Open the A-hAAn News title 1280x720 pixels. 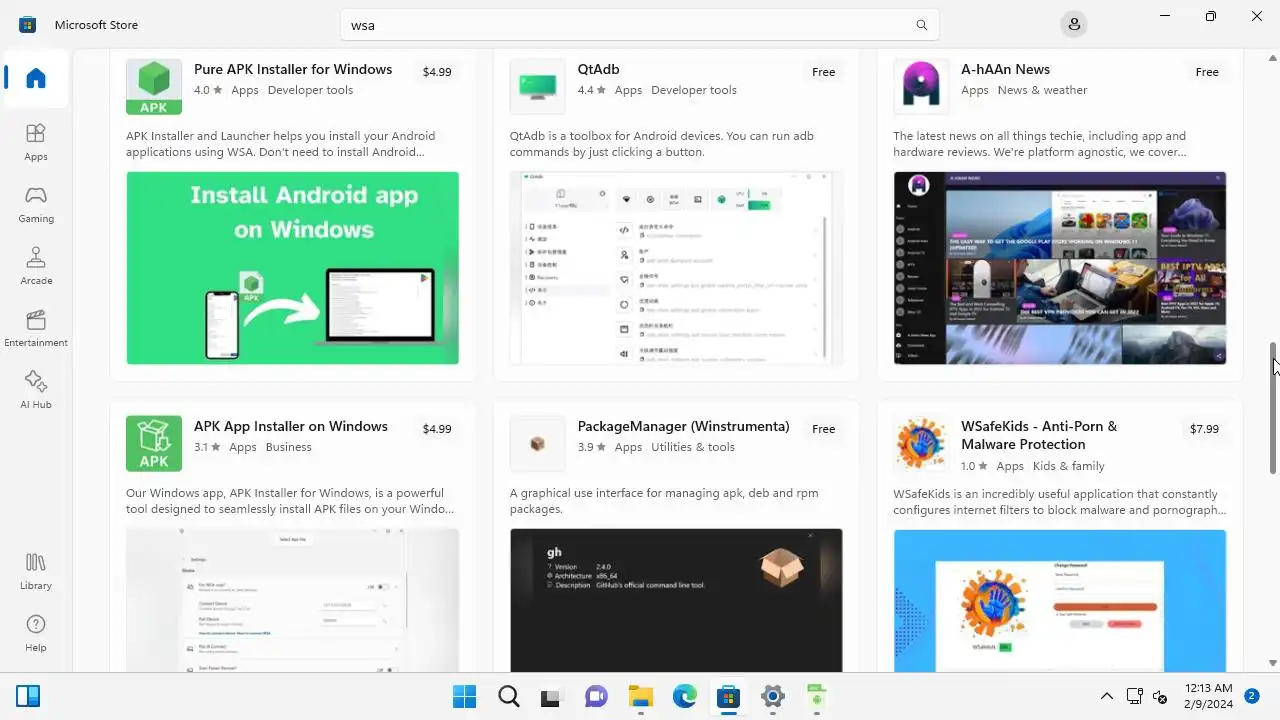click(x=1005, y=69)
